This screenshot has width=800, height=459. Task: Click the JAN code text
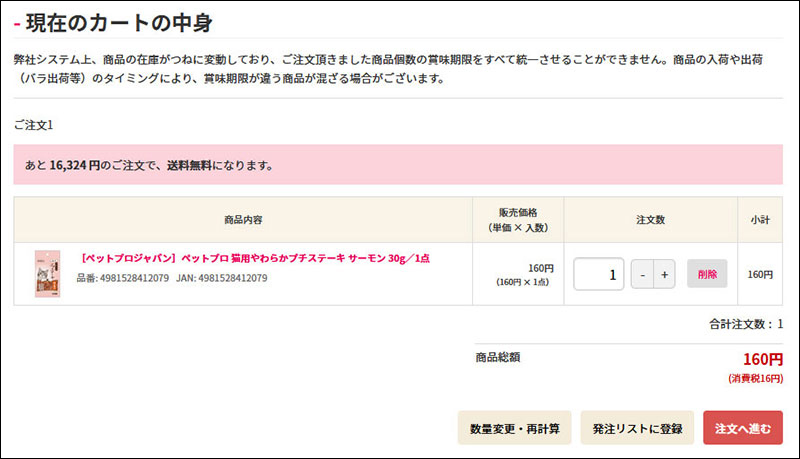[x=222, y=278]
